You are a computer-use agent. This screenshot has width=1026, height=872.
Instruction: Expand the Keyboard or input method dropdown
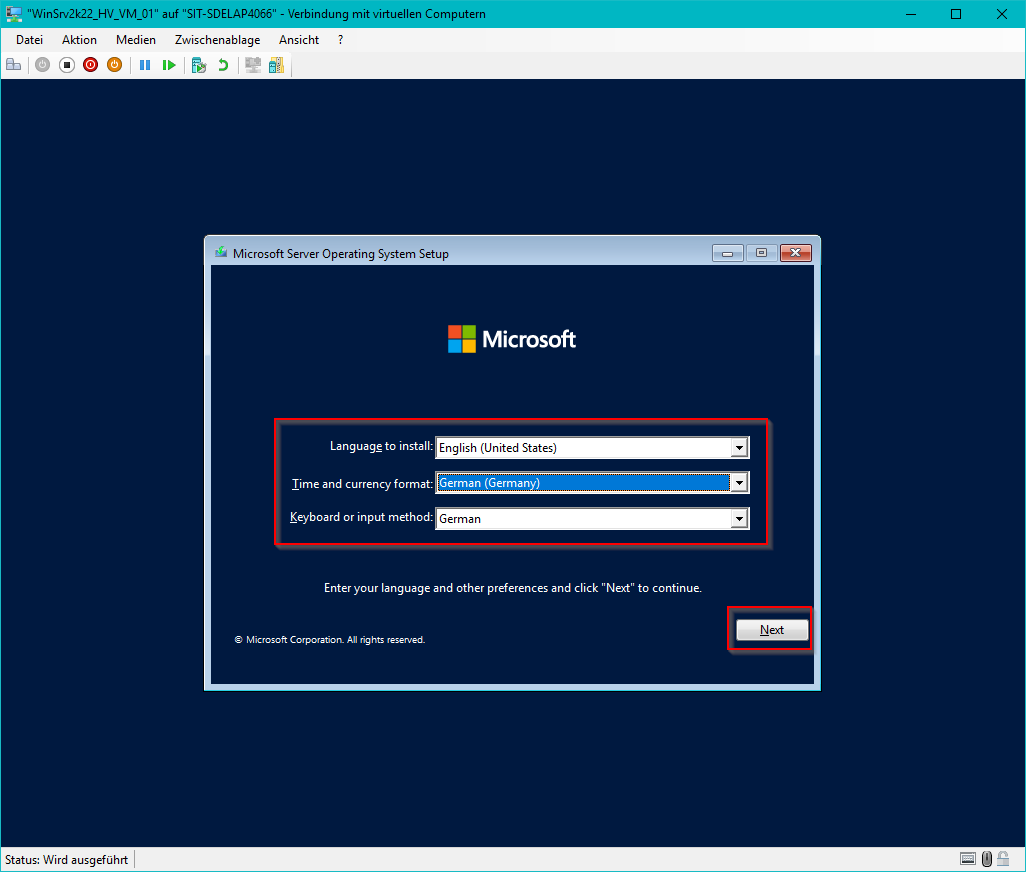point(739,518)
